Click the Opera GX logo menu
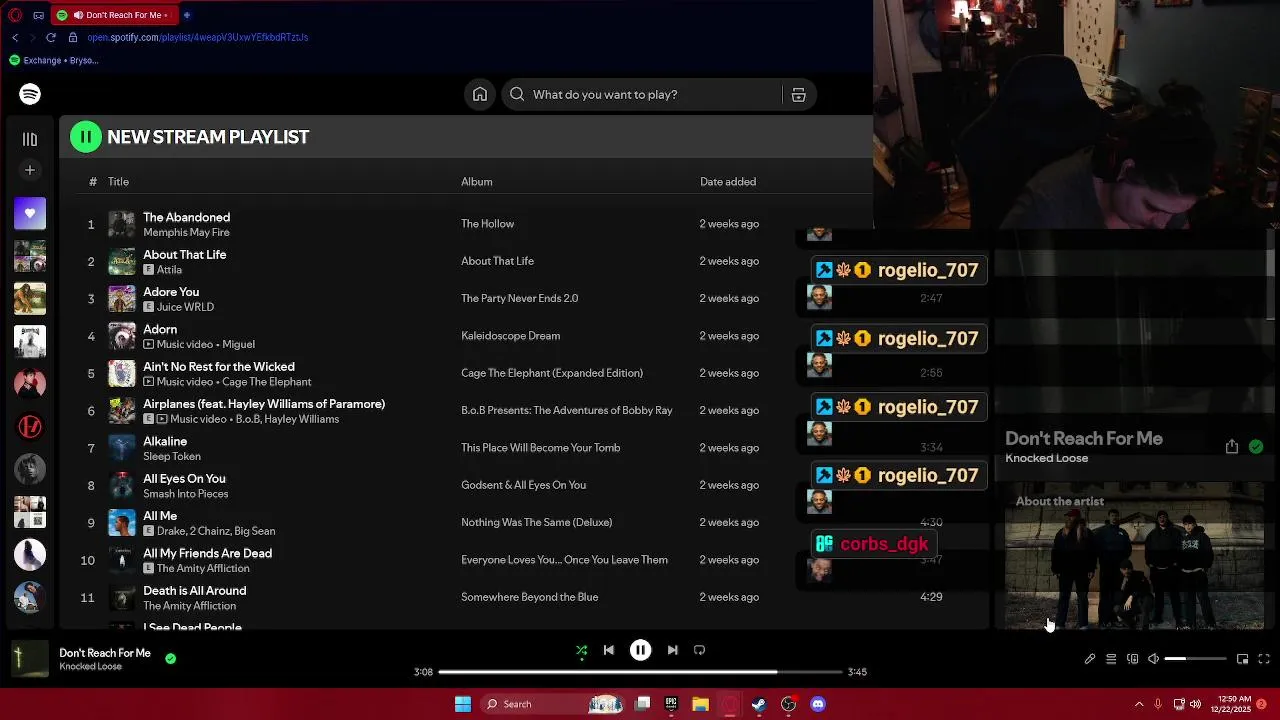The height and width of the screenshot is (720, 1280). (x=15, y=15)
